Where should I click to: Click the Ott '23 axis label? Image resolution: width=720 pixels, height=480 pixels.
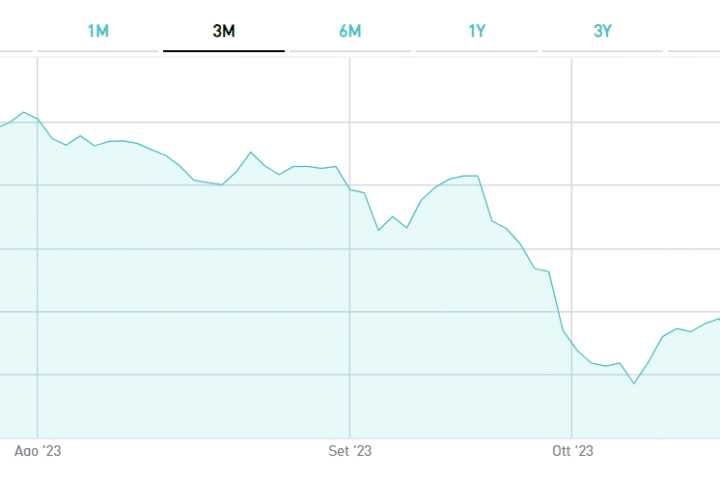(x=573, y=452)
